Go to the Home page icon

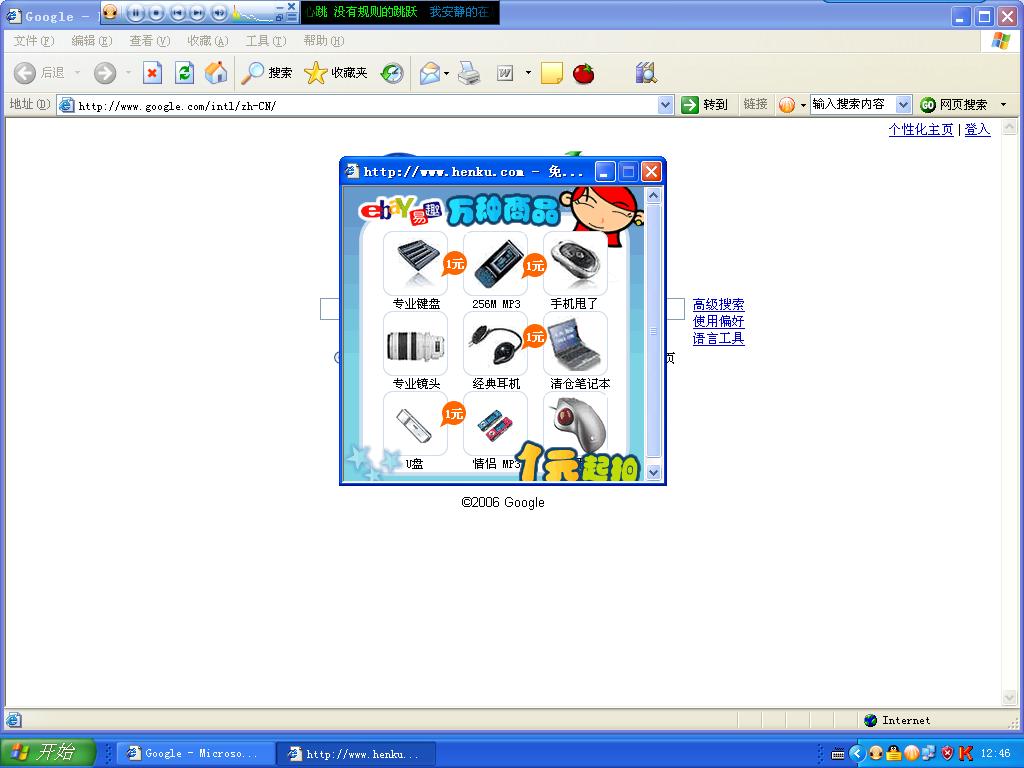[216, 72]
